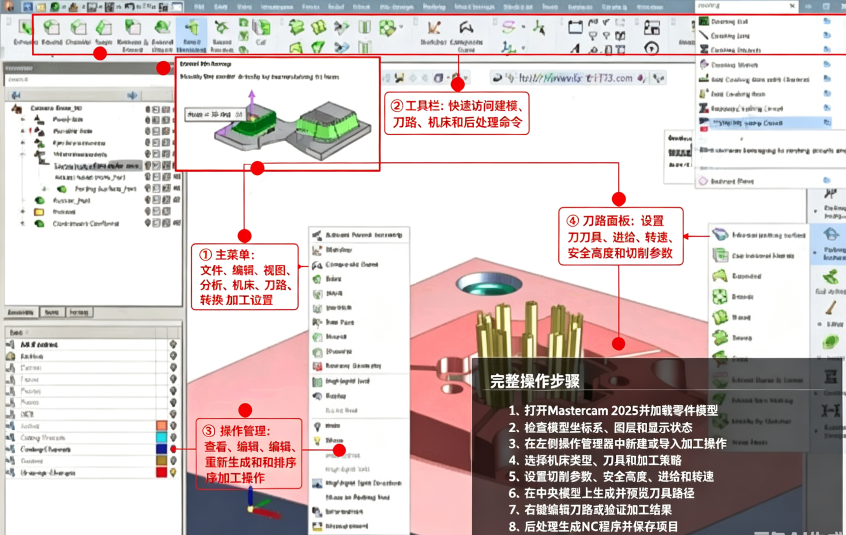The height and width of the screenshot is (535, 846).
Task: Click the red color swatch in level list
Action: 161,472
